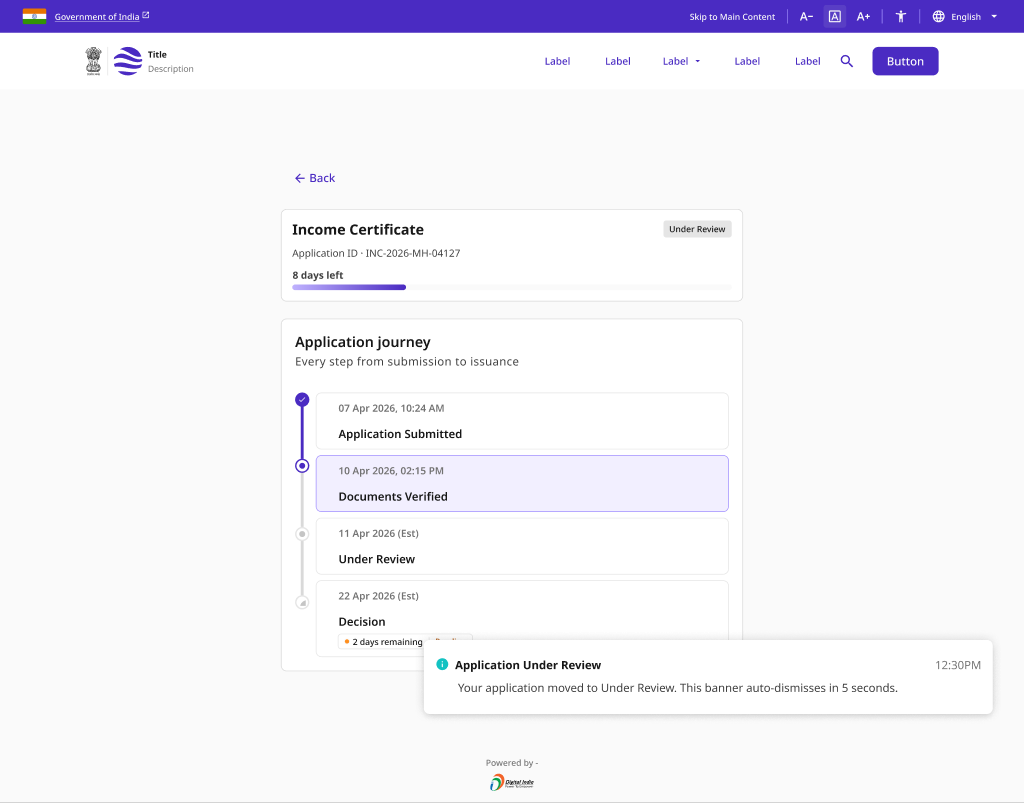
Task: Click completed checkmark marker for Application Submitted
Action: tap(302, 400)
